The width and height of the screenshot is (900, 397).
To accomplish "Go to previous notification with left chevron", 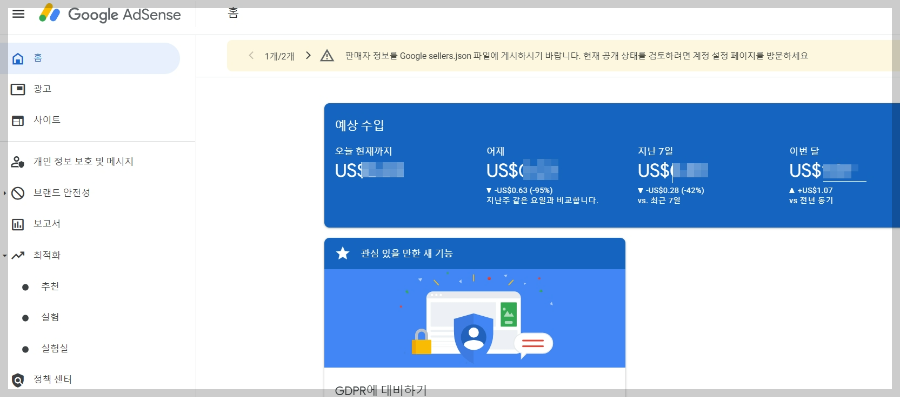I will coord(251,56).
